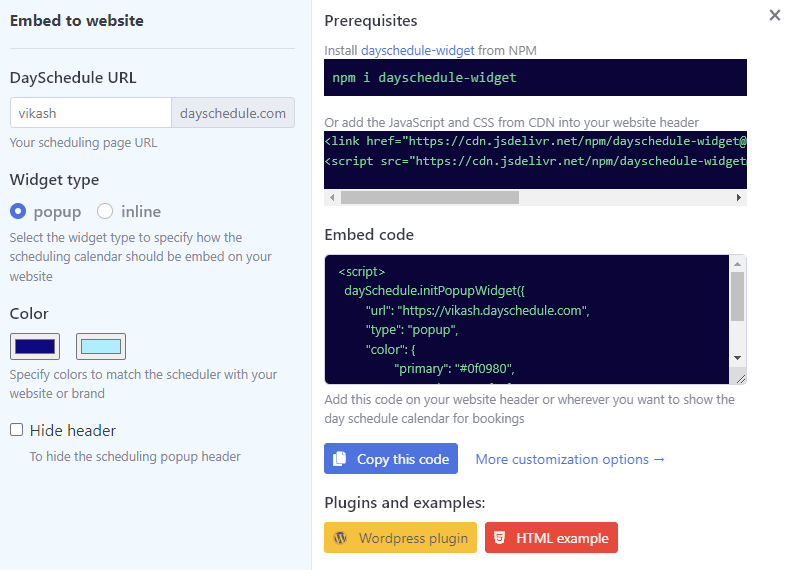
Task: Click the Copy this code button
Action: coord(390,459)
